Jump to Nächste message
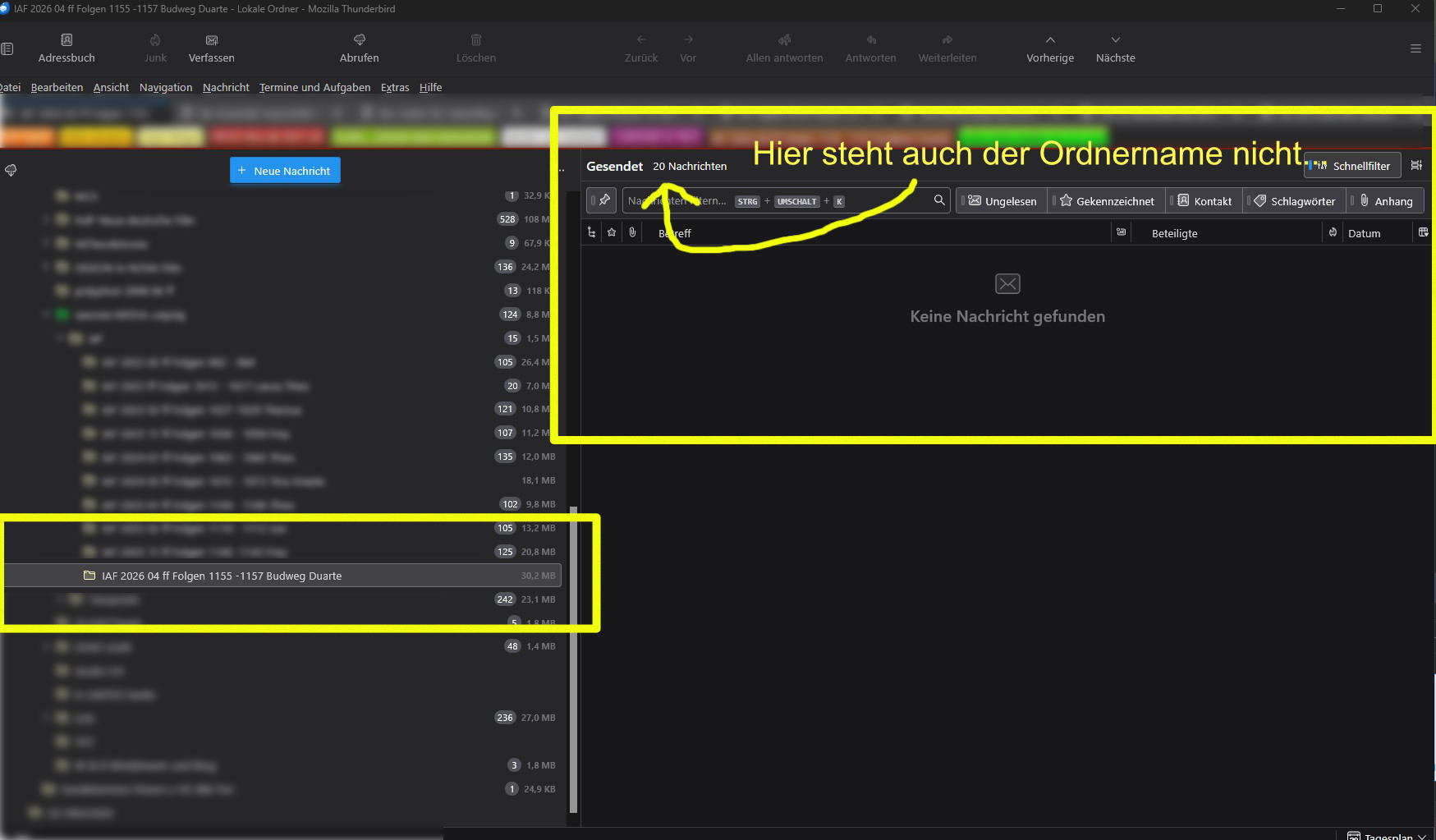Image resolution: width=1436 pixels, height=840 pixels. [x=1116, y=48]
